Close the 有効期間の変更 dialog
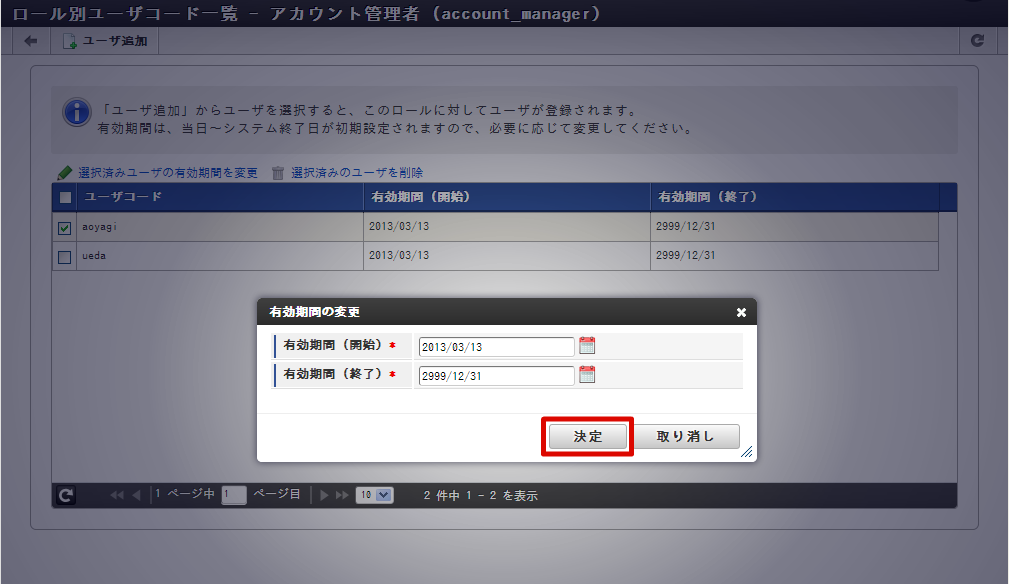Image resolution: width=1009 pixels, height=584 pixels. [x=741, y=312]
